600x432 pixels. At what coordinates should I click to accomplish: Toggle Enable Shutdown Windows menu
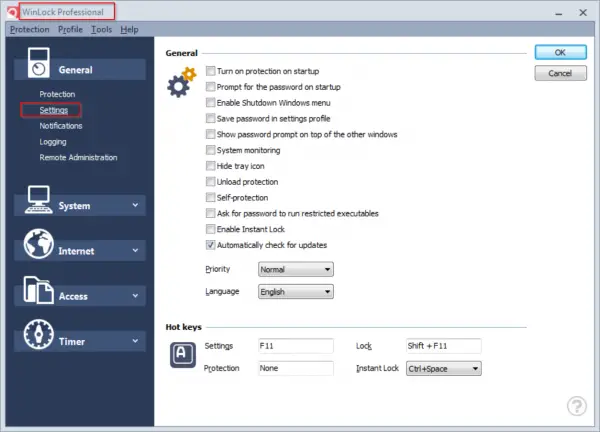pos(210,103)
